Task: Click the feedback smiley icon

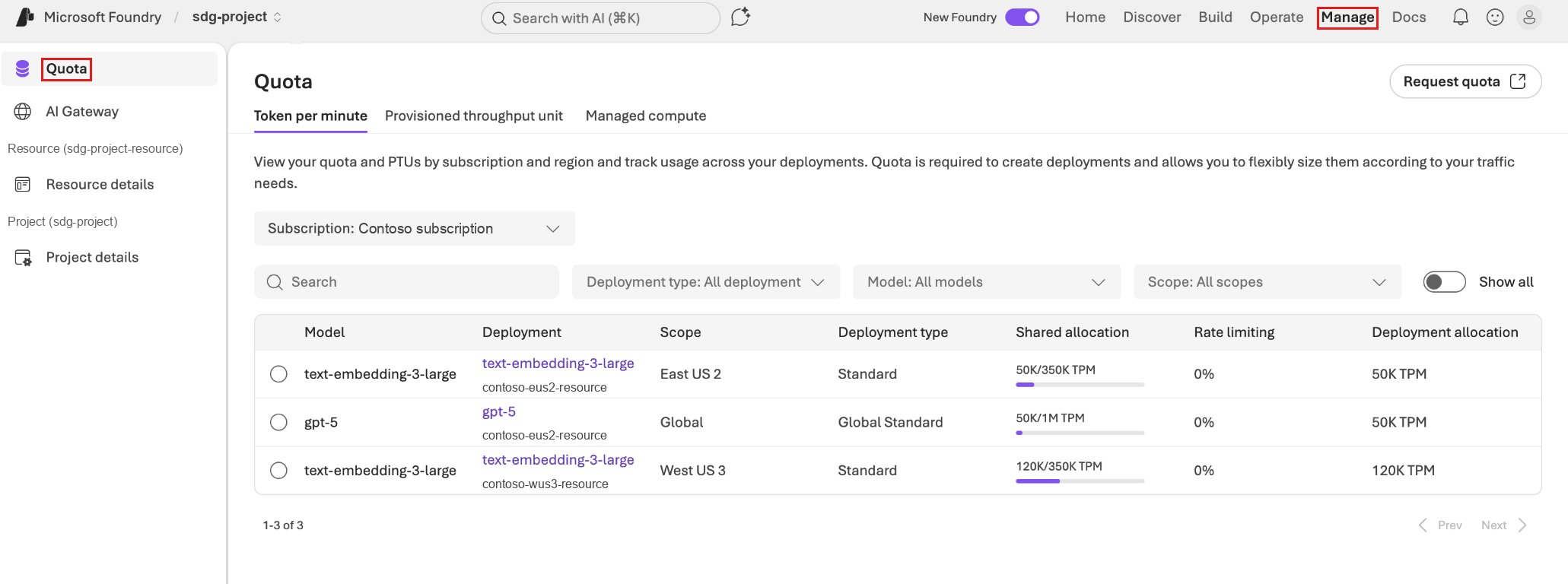Action: click(x=1495, y=17)
